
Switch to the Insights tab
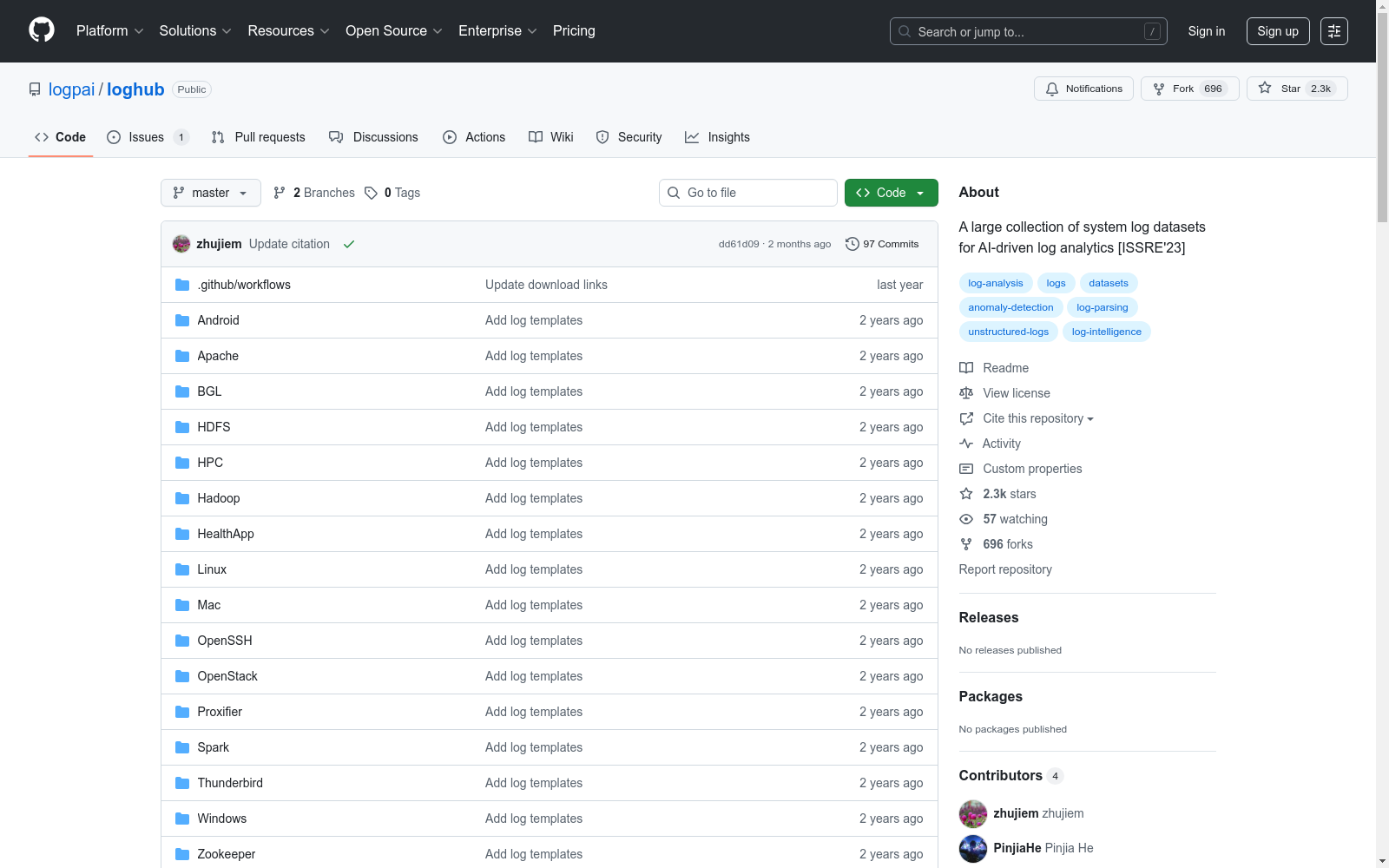point(717,137)
